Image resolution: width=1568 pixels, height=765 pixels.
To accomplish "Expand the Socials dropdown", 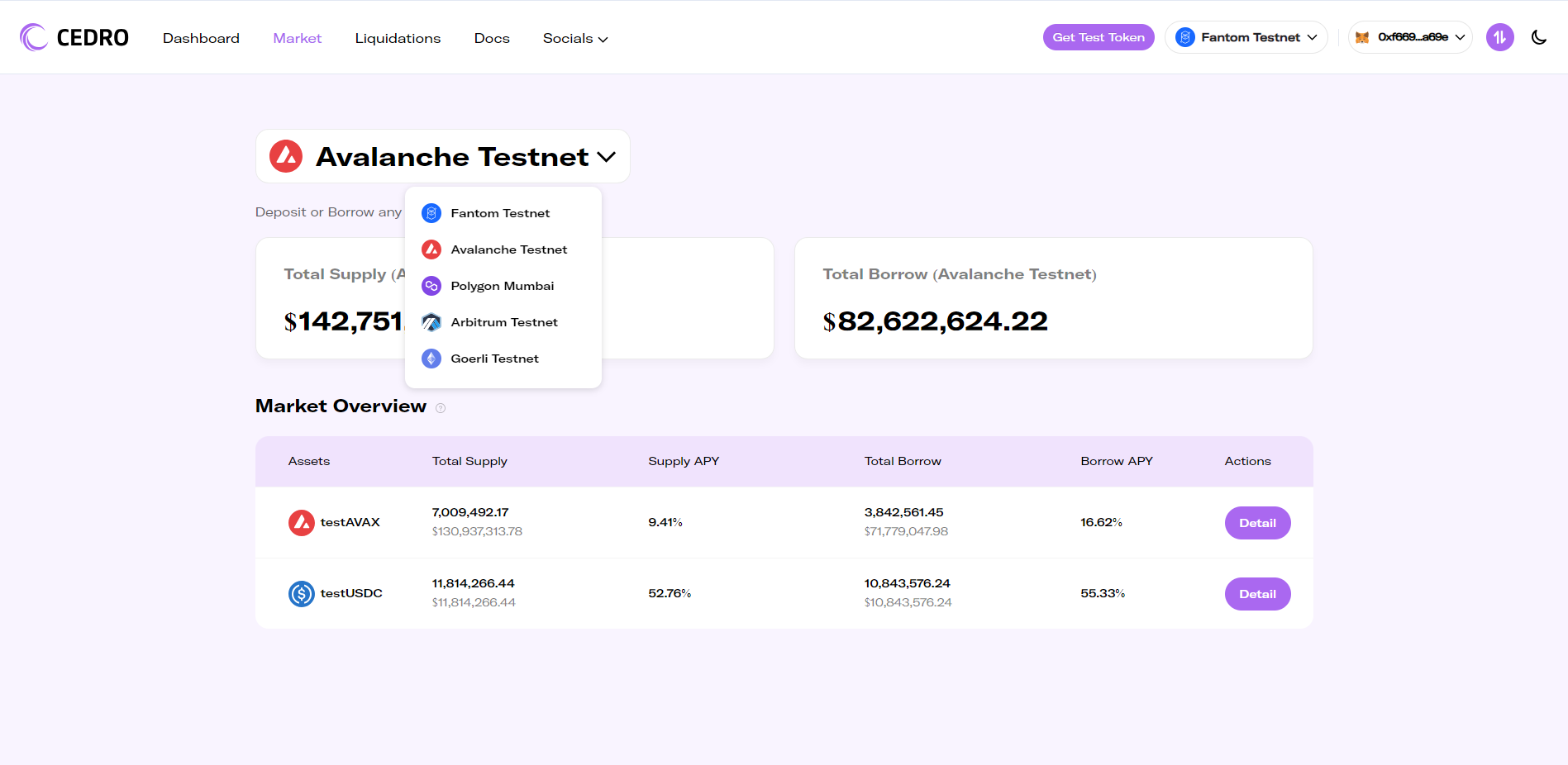I will point(575,38).
